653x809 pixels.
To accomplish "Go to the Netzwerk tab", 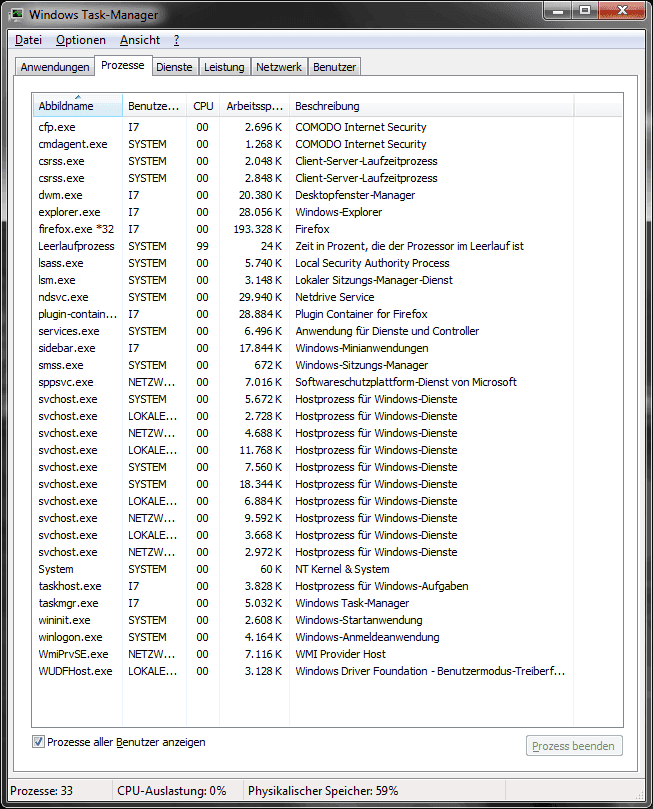I will click(279, 67).
